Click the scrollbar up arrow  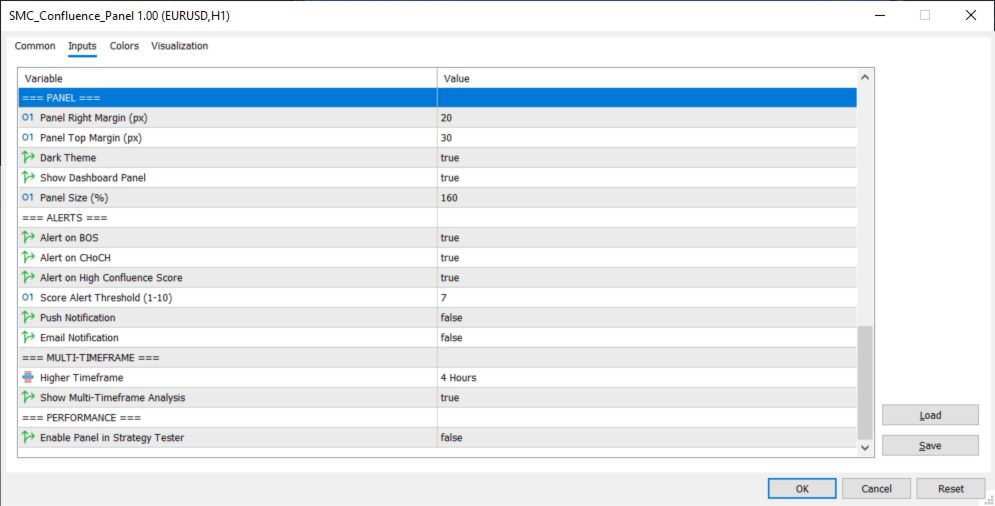click(865, 77)
